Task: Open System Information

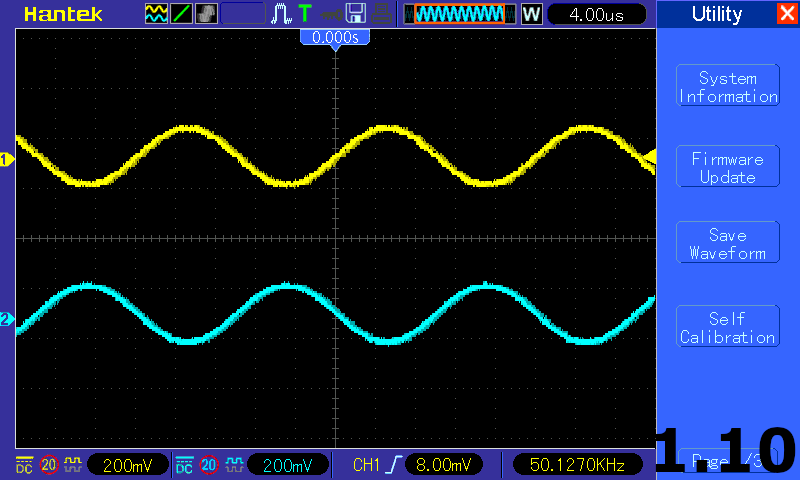Action: click(728, 86)
